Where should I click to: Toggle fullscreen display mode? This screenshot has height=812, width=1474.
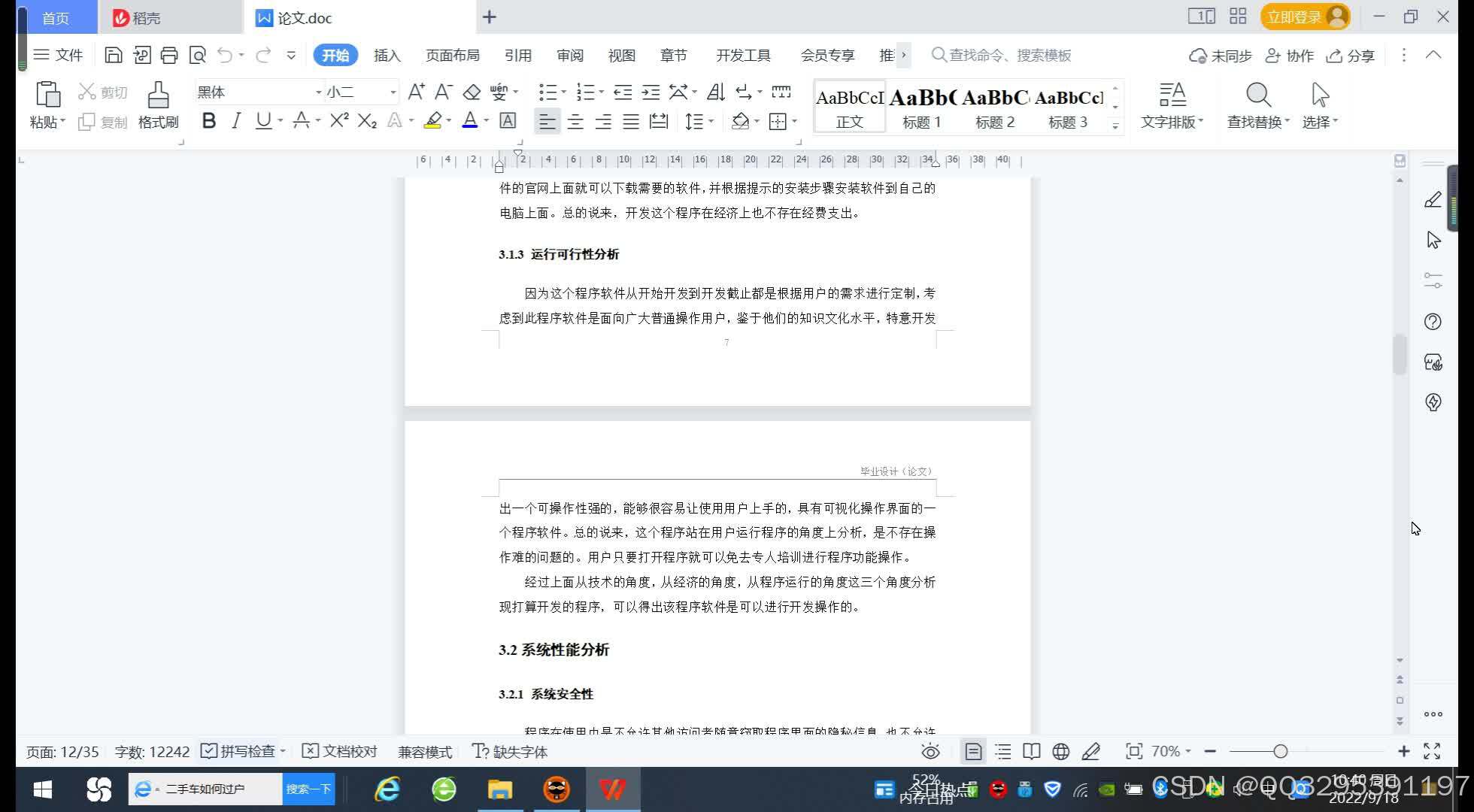pyautogui.click(x=1432, y=751)
